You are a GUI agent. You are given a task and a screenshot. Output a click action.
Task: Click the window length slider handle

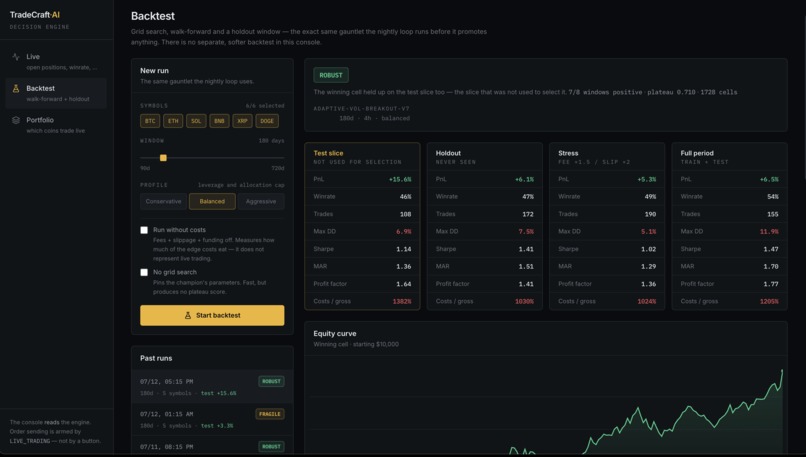point(163,158)
